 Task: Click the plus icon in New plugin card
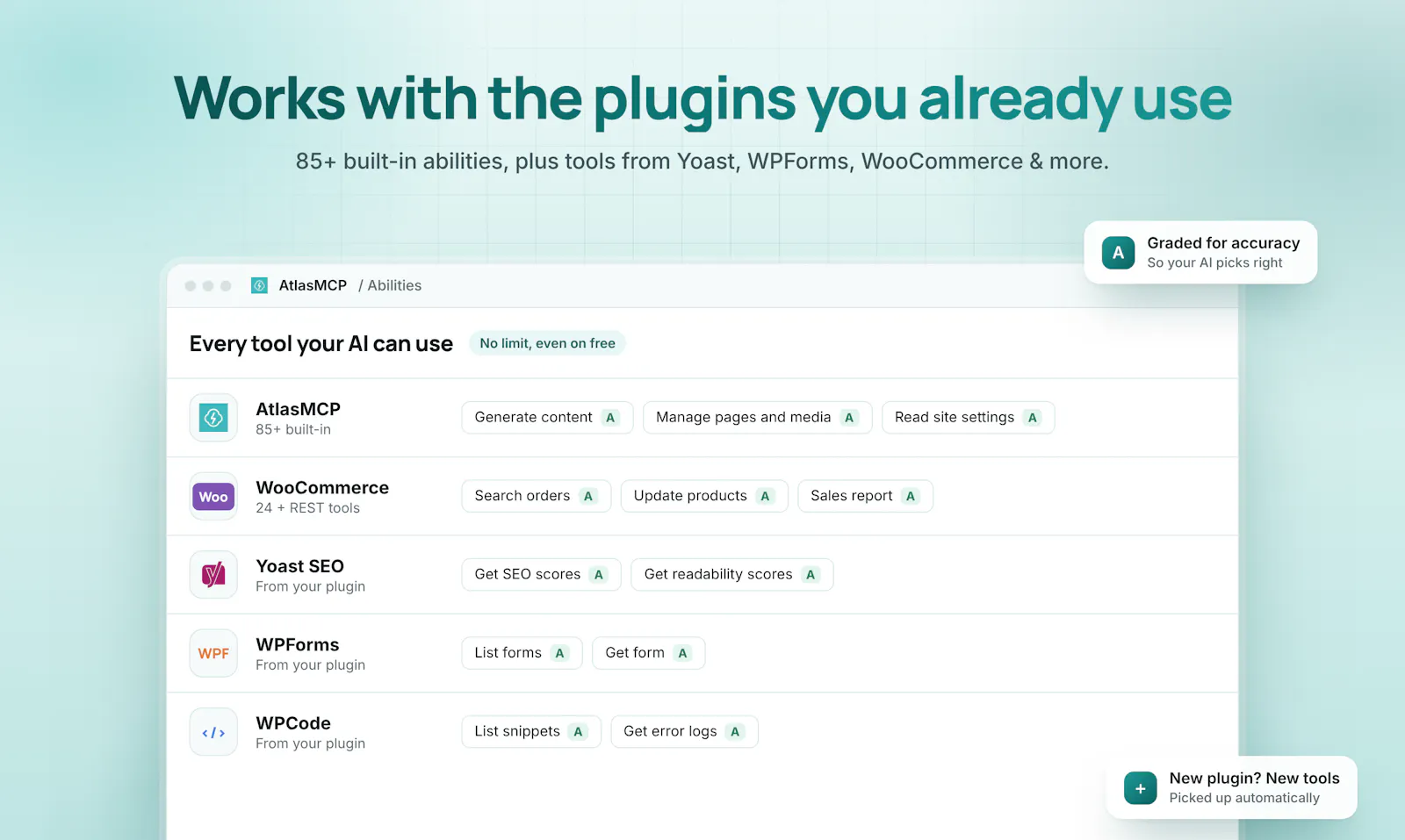pyautogui.click(x=1140, y=788)
